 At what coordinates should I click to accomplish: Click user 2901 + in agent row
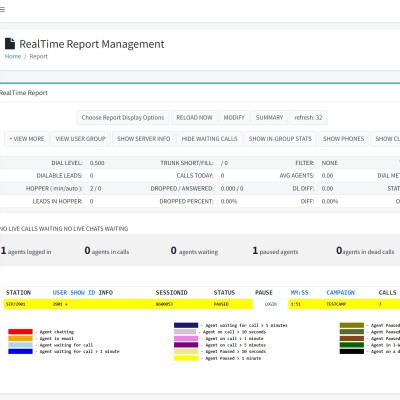pos(60,304)
